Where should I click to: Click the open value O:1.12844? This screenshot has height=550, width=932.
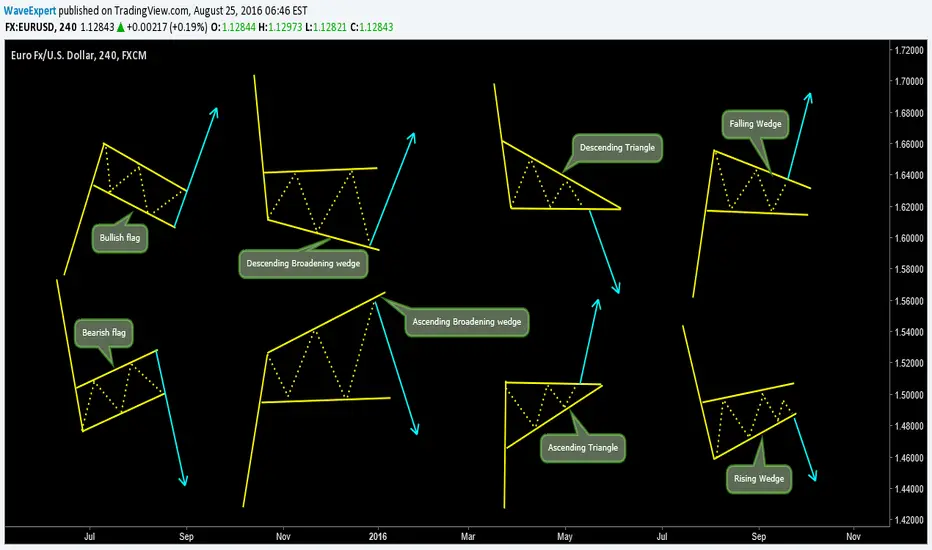click(233, 27)
